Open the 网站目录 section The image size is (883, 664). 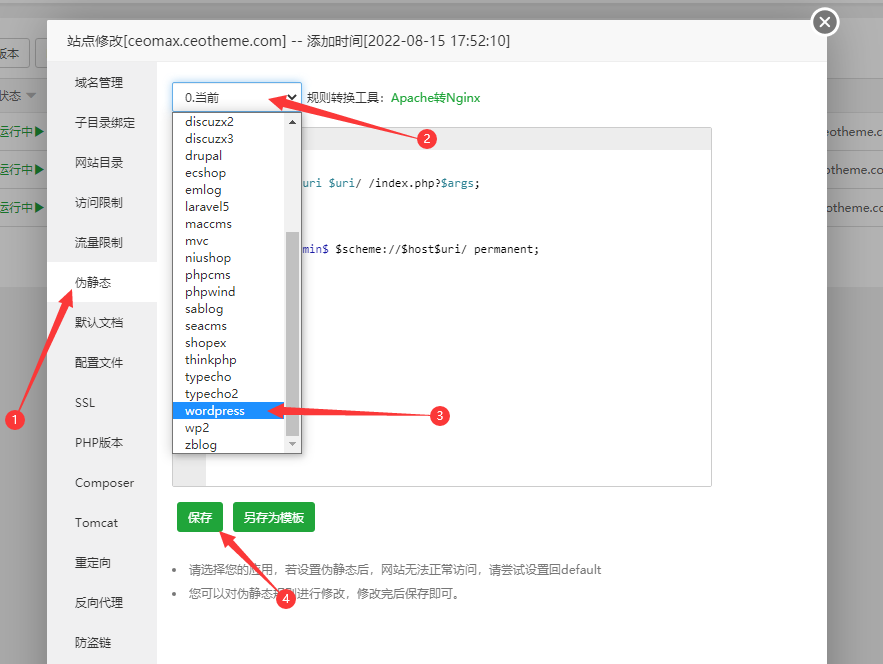[x=100, y=162]
